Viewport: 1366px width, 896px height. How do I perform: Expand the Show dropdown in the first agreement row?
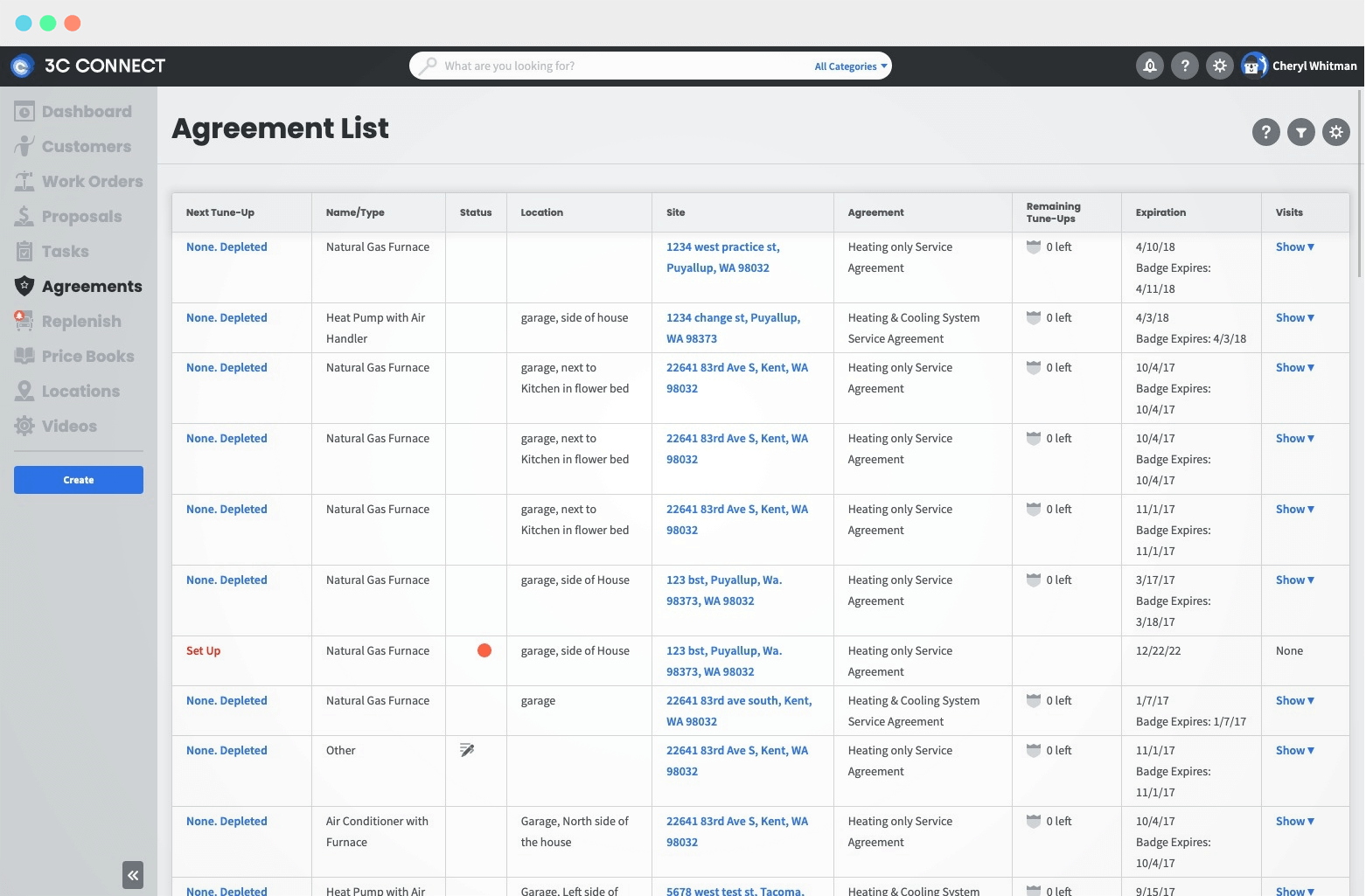coord(1294,247)
